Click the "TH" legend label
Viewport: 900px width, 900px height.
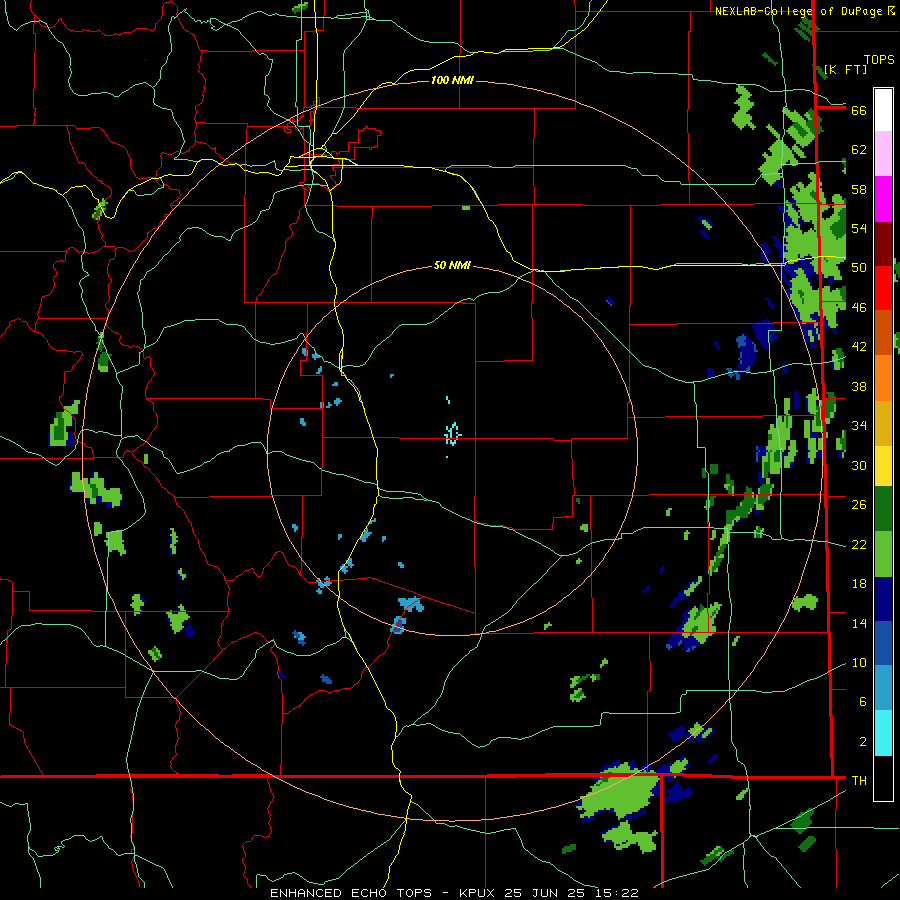click(x=859, y=781)
